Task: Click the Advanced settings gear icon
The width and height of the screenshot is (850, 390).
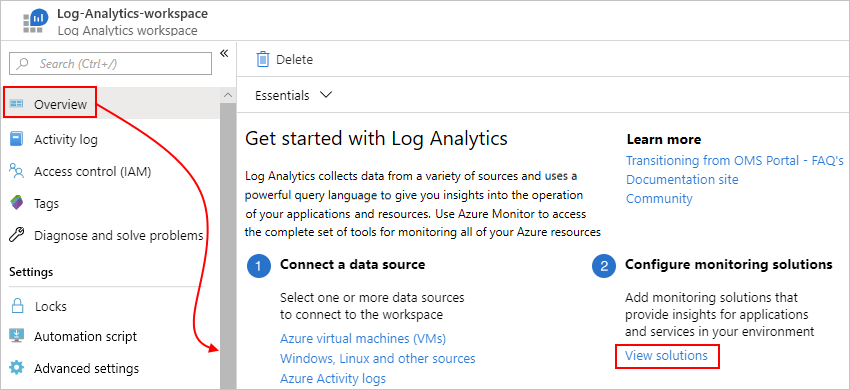Action: click(17, 368)
